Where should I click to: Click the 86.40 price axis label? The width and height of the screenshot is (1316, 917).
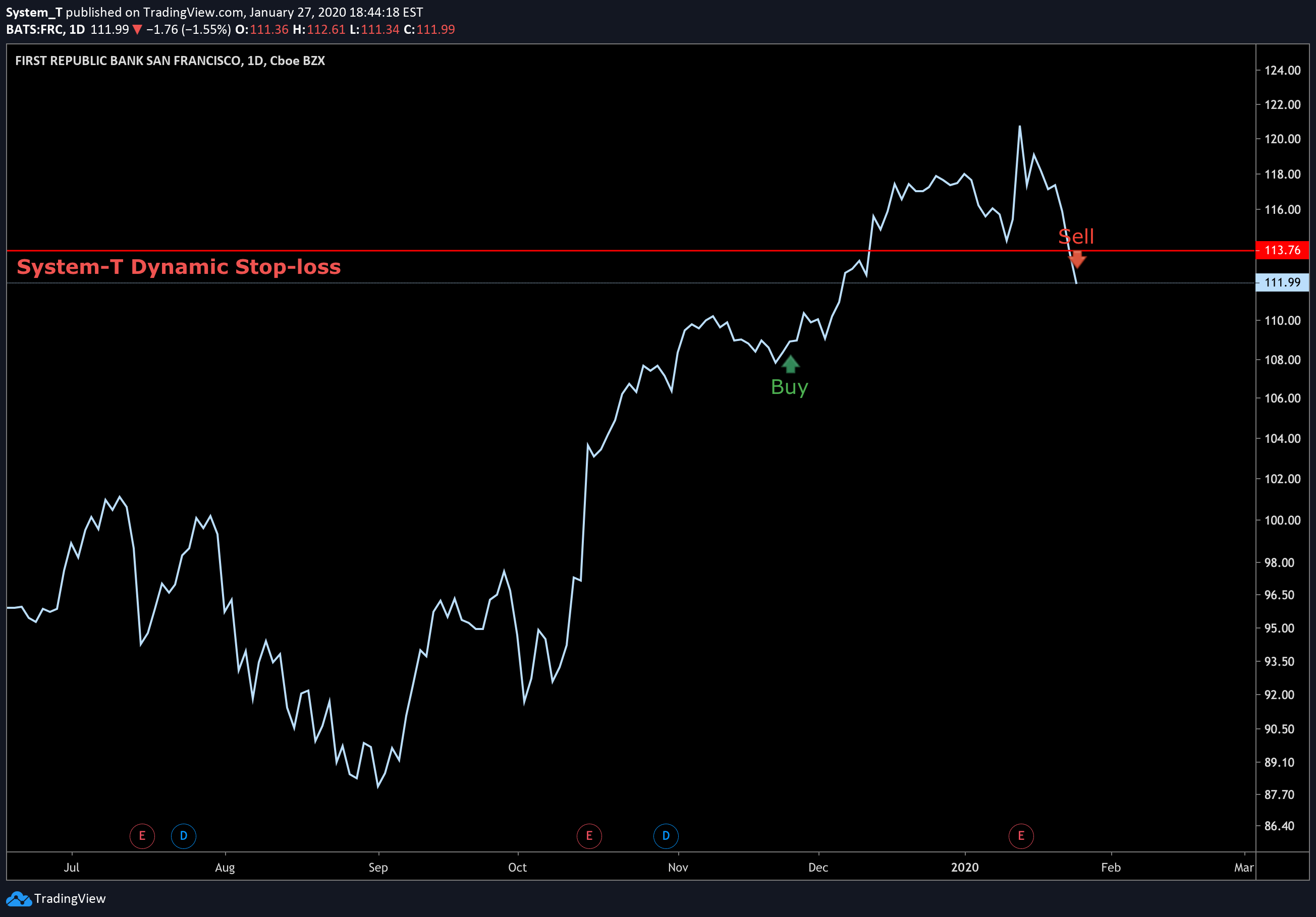(1279, 826)
